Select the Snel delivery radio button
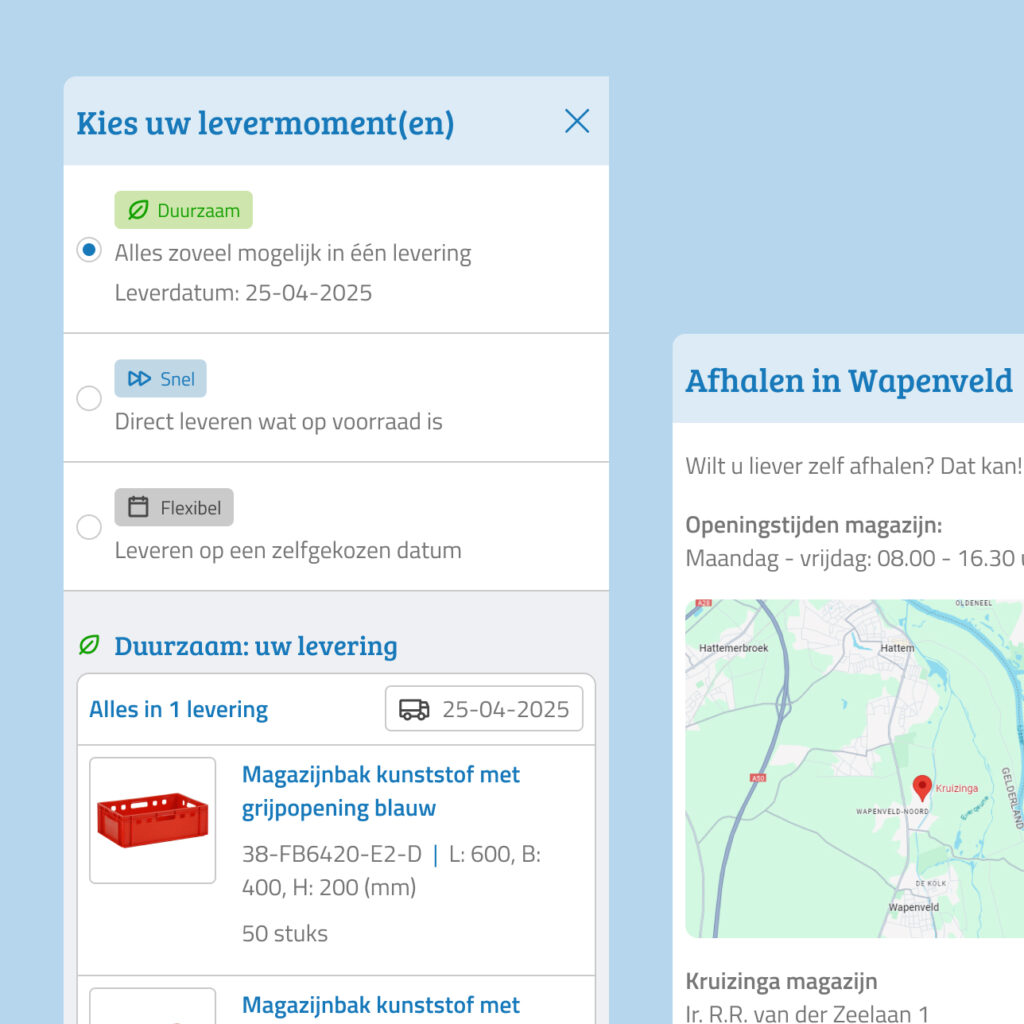This screenshot has height=1024, width=1024. pyautogui.click(x=89, y=398)
